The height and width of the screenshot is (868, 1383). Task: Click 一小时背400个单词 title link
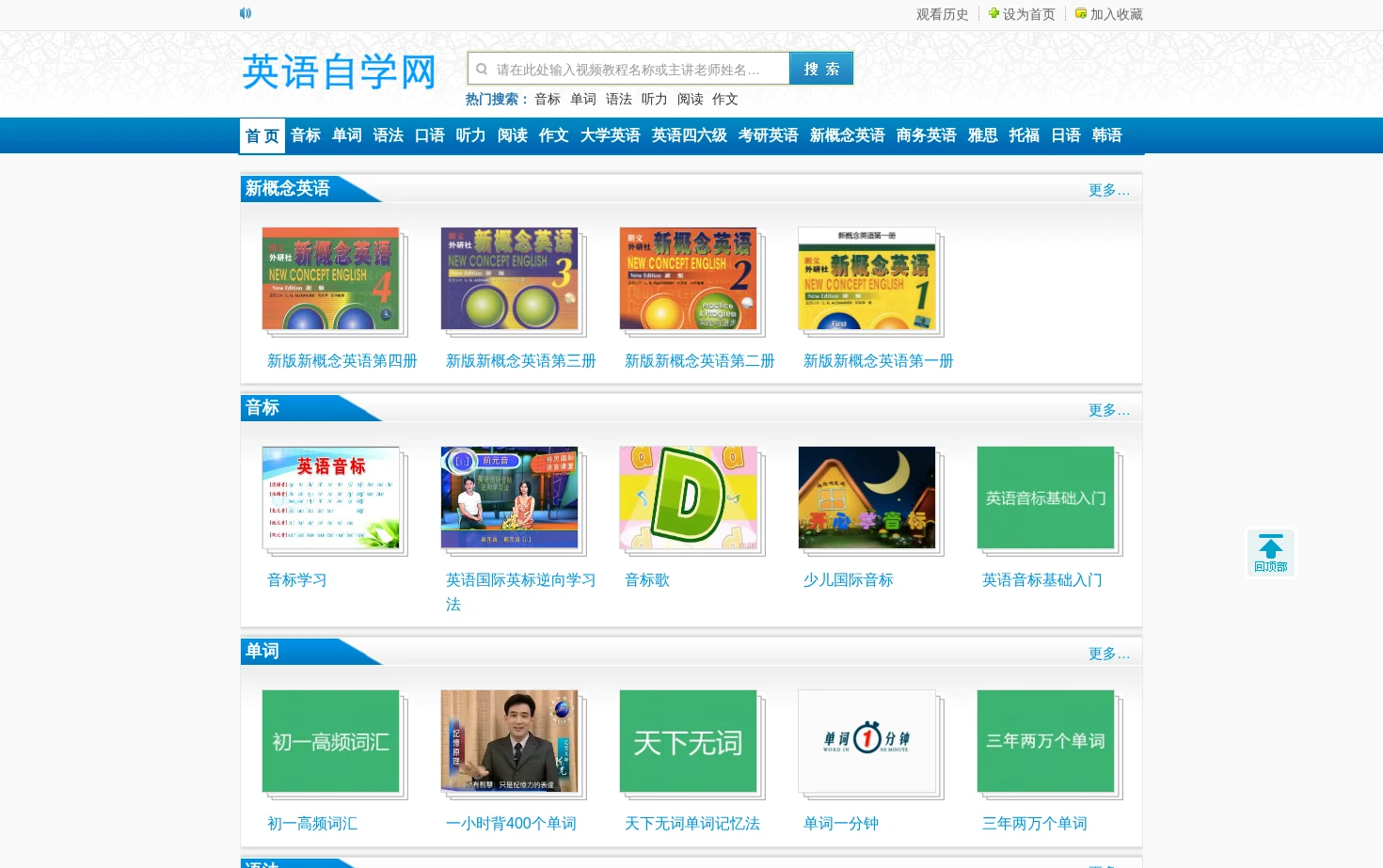[x=511, y=824]
